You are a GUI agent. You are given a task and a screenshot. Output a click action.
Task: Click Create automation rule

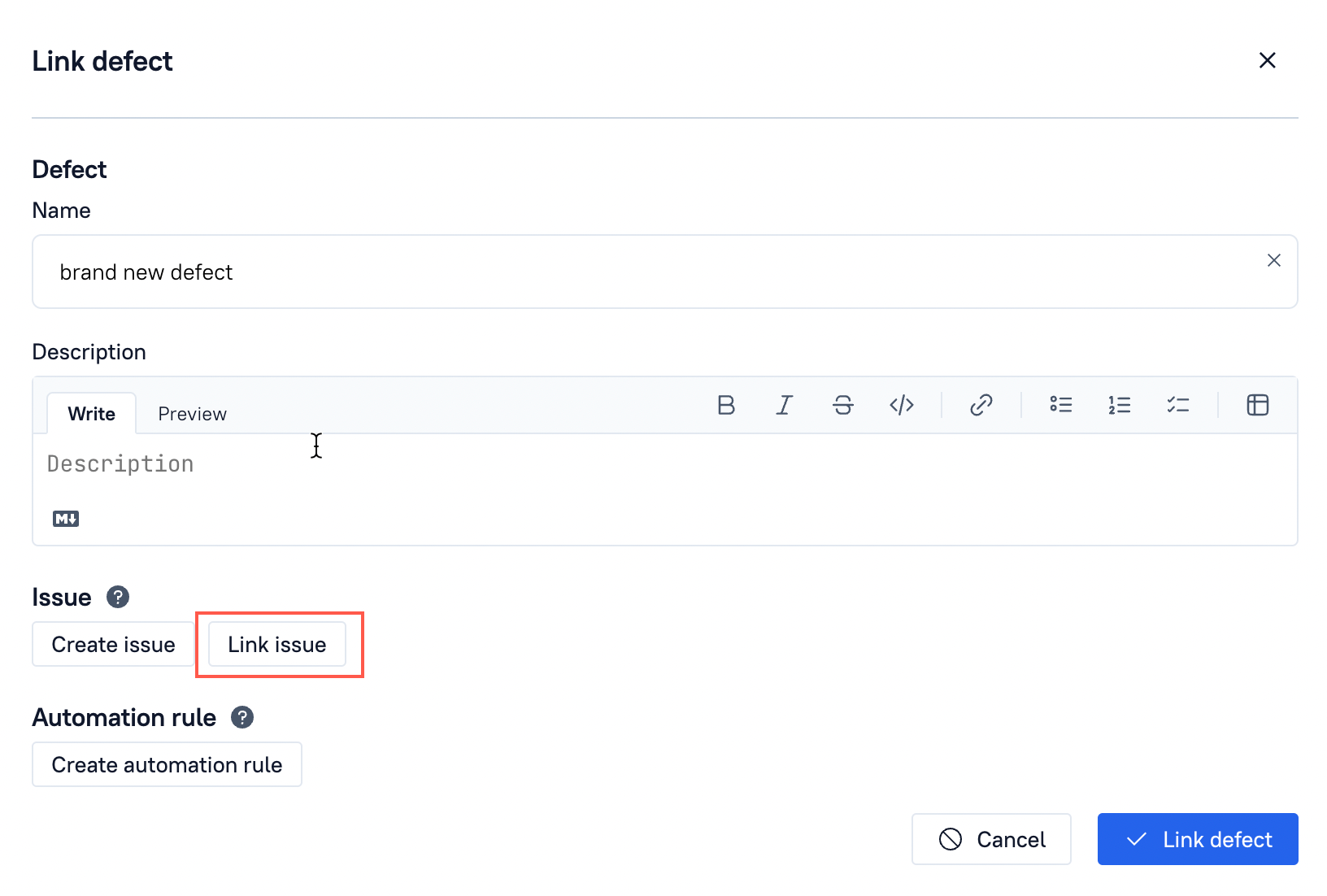click(167, 764)
